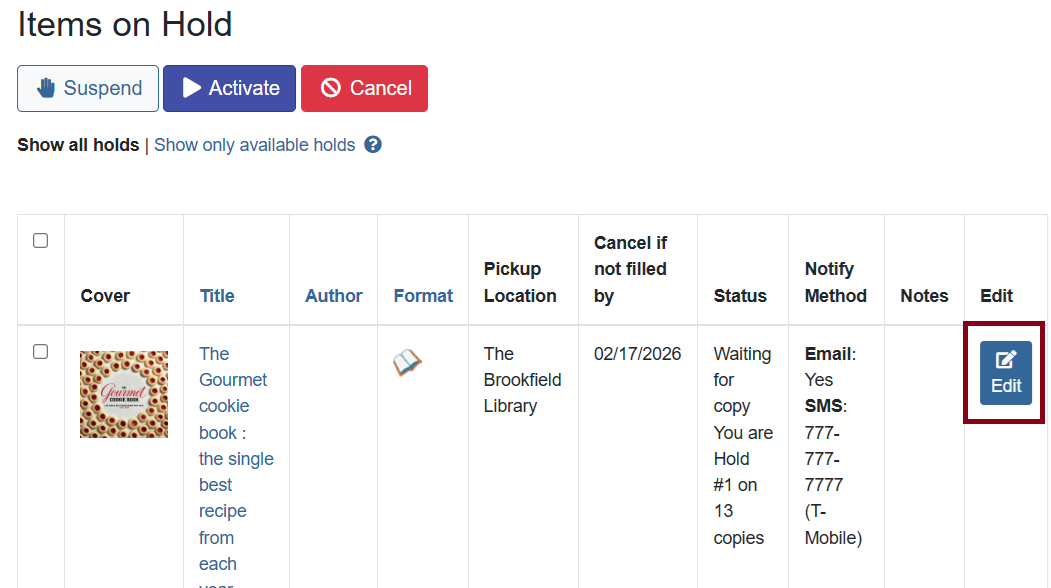The width and height of the screenshot is (1051, 588).
Task: Click the help question mark icon
Action: pyautogui.click(x=373, y=145)
